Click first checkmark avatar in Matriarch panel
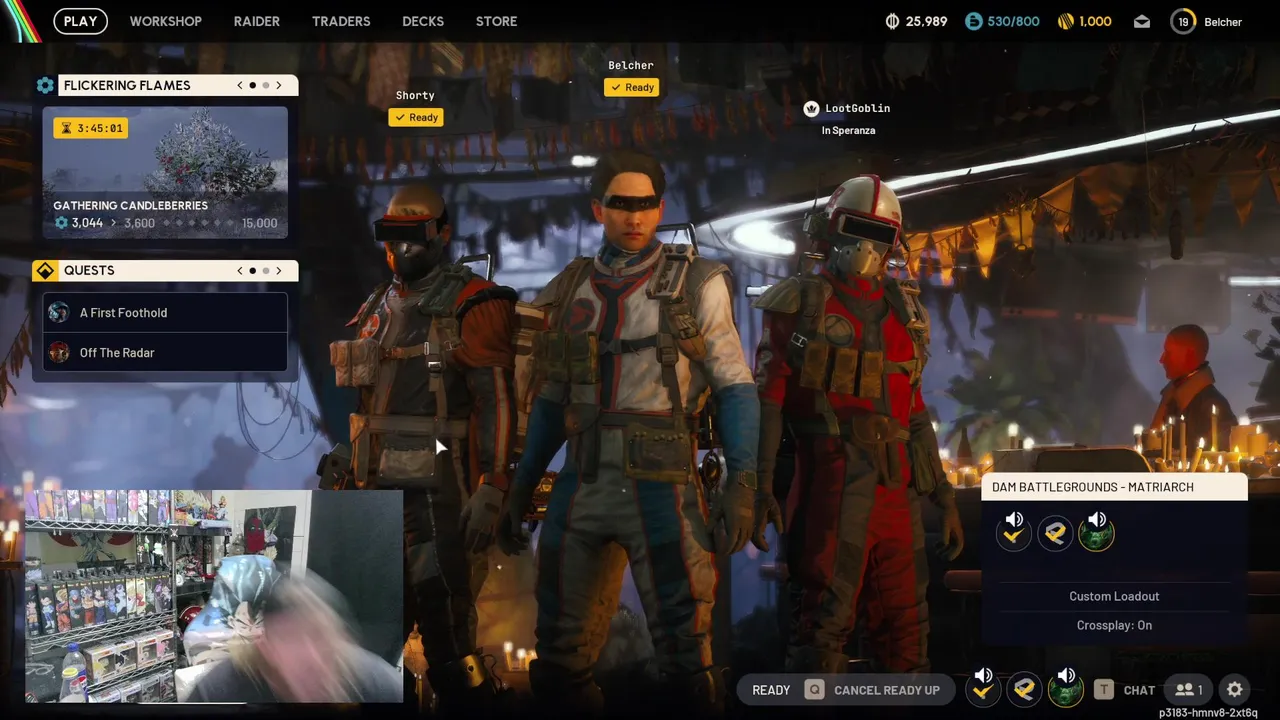Screen dimensions: 1280x720 (x=1013, y=535)
